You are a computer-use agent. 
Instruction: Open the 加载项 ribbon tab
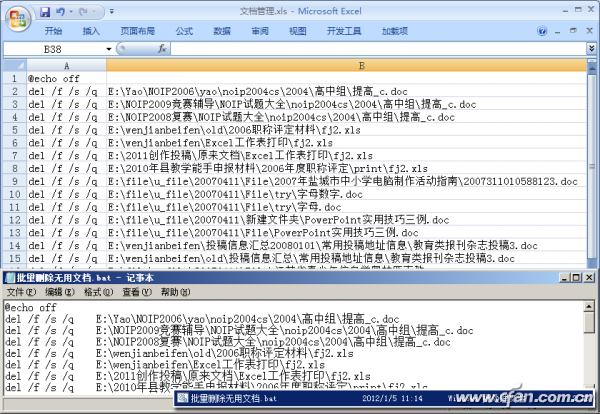tap(395, 31)
